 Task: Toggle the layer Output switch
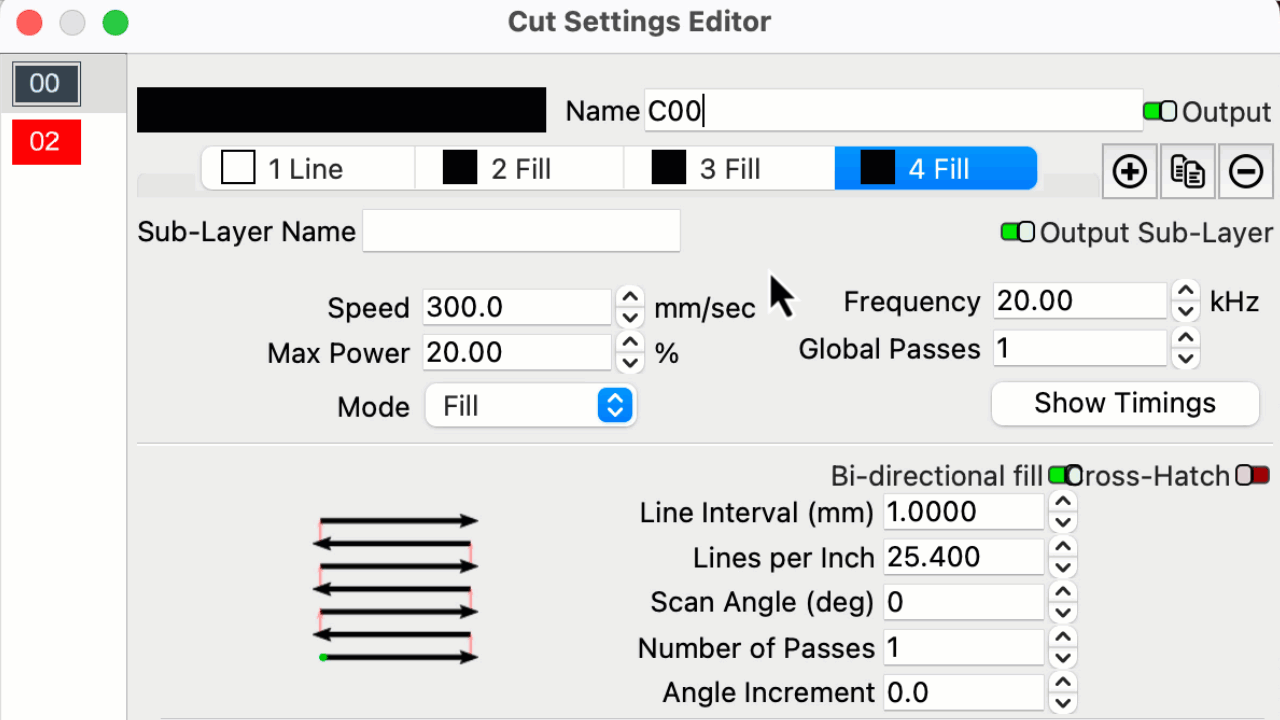pos(1160,111)
